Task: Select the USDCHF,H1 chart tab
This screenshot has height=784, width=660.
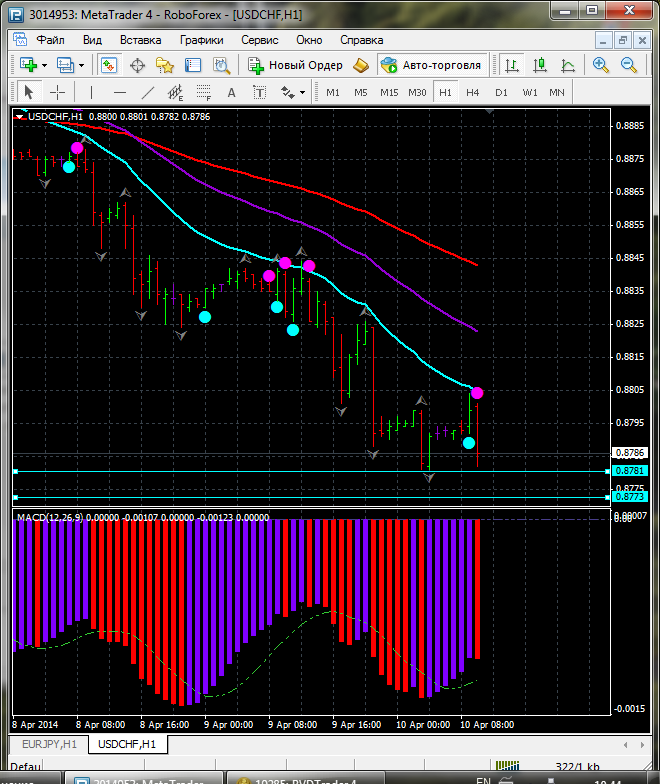Action: click(x=127, y=744)
